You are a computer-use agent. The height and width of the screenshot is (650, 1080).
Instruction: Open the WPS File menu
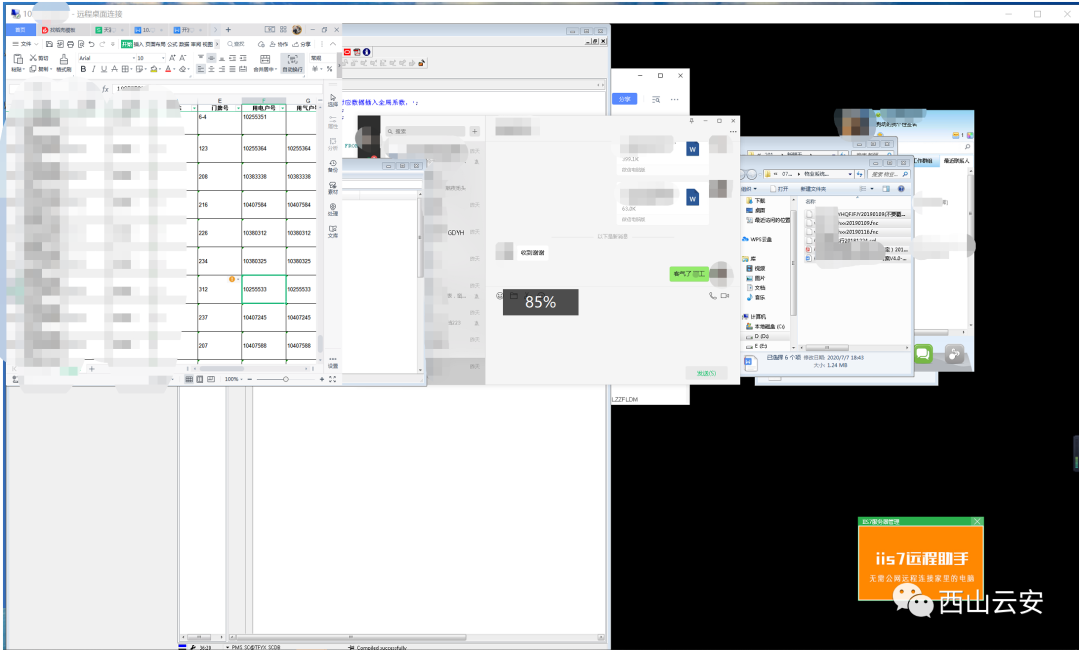pos(25,44)
